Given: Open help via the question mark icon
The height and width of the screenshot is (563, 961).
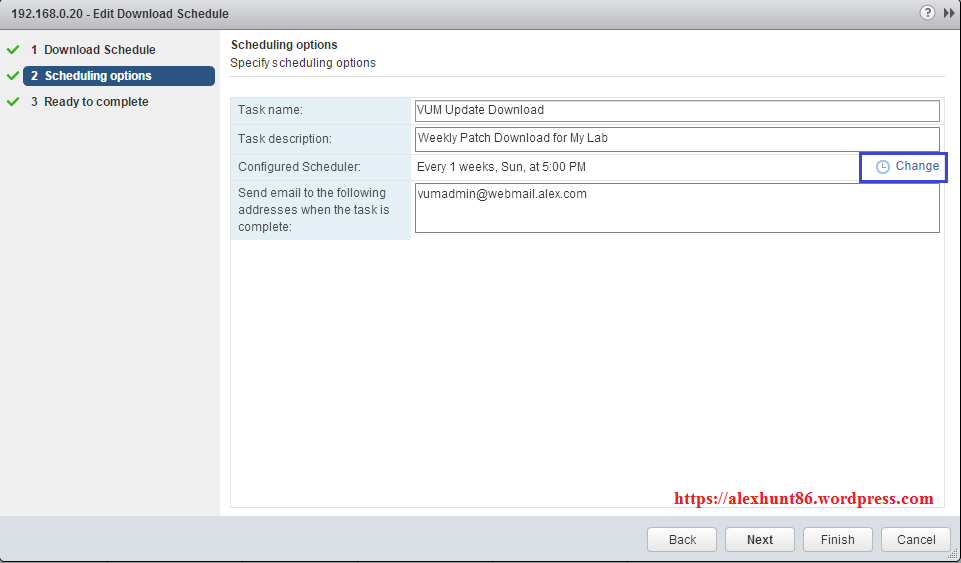Looking at the screenshot, I should [927, 13].
